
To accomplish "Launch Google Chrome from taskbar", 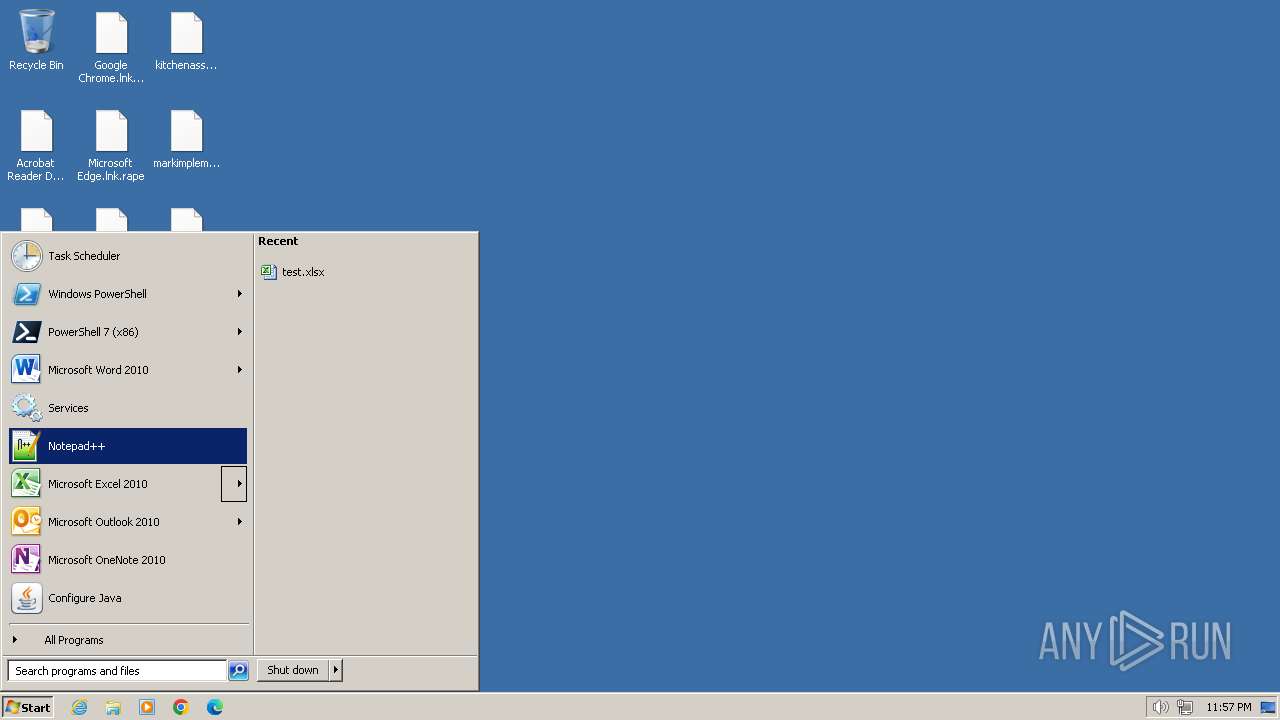I will [x=181, y=707].
